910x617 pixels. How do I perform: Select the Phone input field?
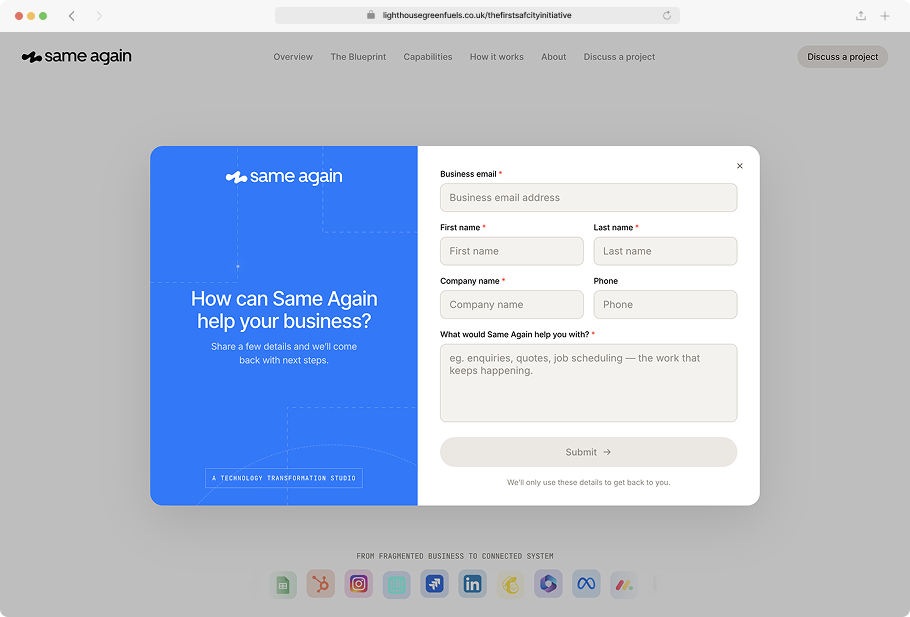pos(665,304)
